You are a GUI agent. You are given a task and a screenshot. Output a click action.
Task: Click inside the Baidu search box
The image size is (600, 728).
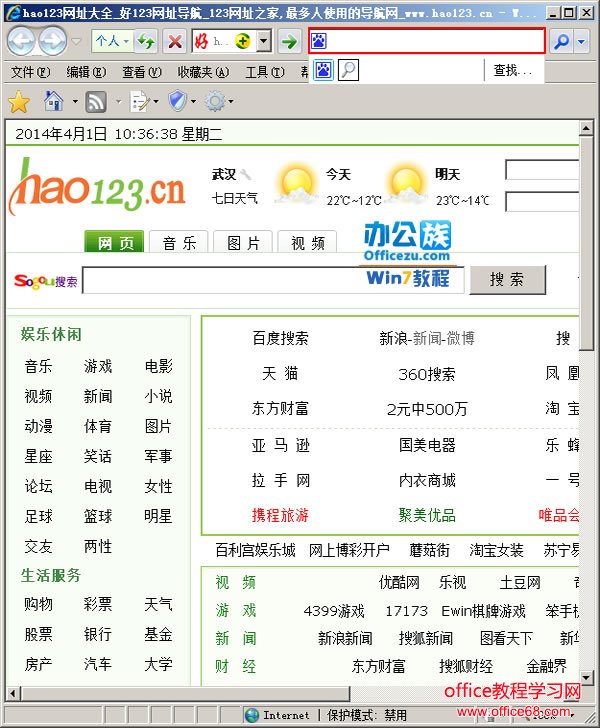[x=426, y=41]
